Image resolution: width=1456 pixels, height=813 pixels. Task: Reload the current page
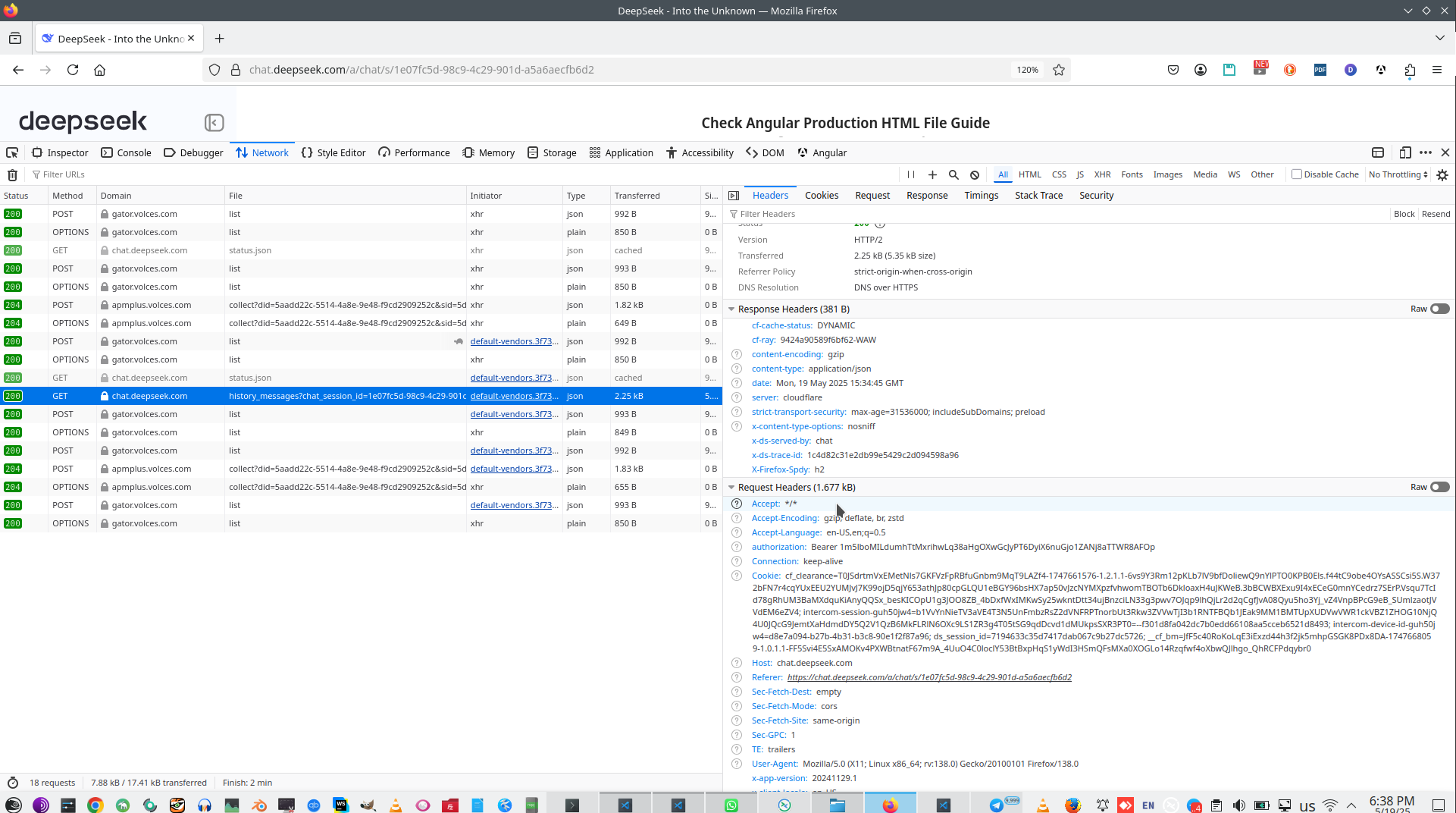(x=73, y=70)
